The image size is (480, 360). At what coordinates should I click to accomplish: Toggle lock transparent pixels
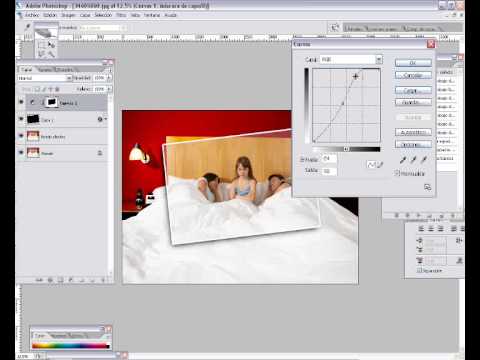tap(37, 89)
